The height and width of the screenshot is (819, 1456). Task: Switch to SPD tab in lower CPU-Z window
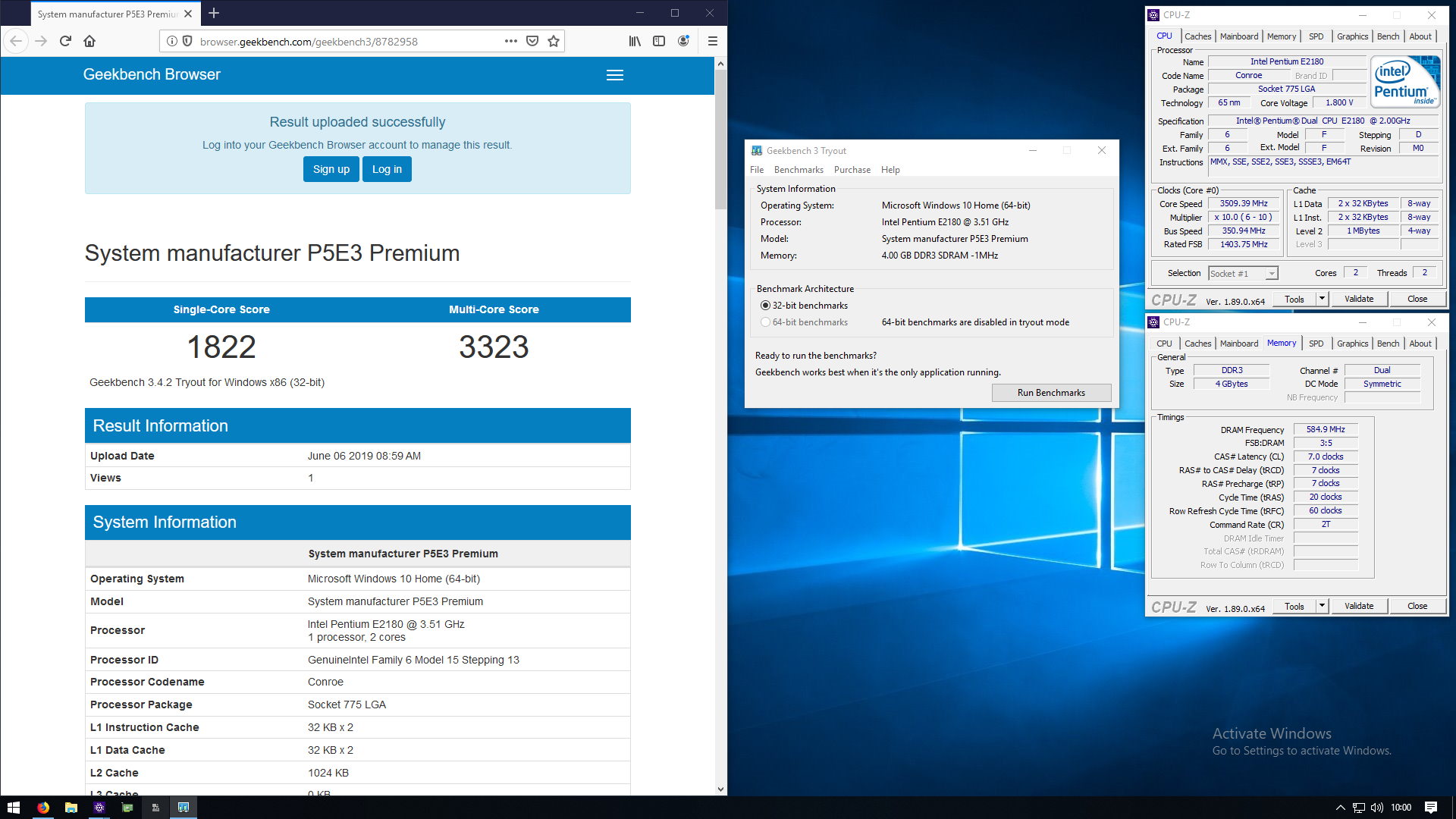click(1316, 344)
